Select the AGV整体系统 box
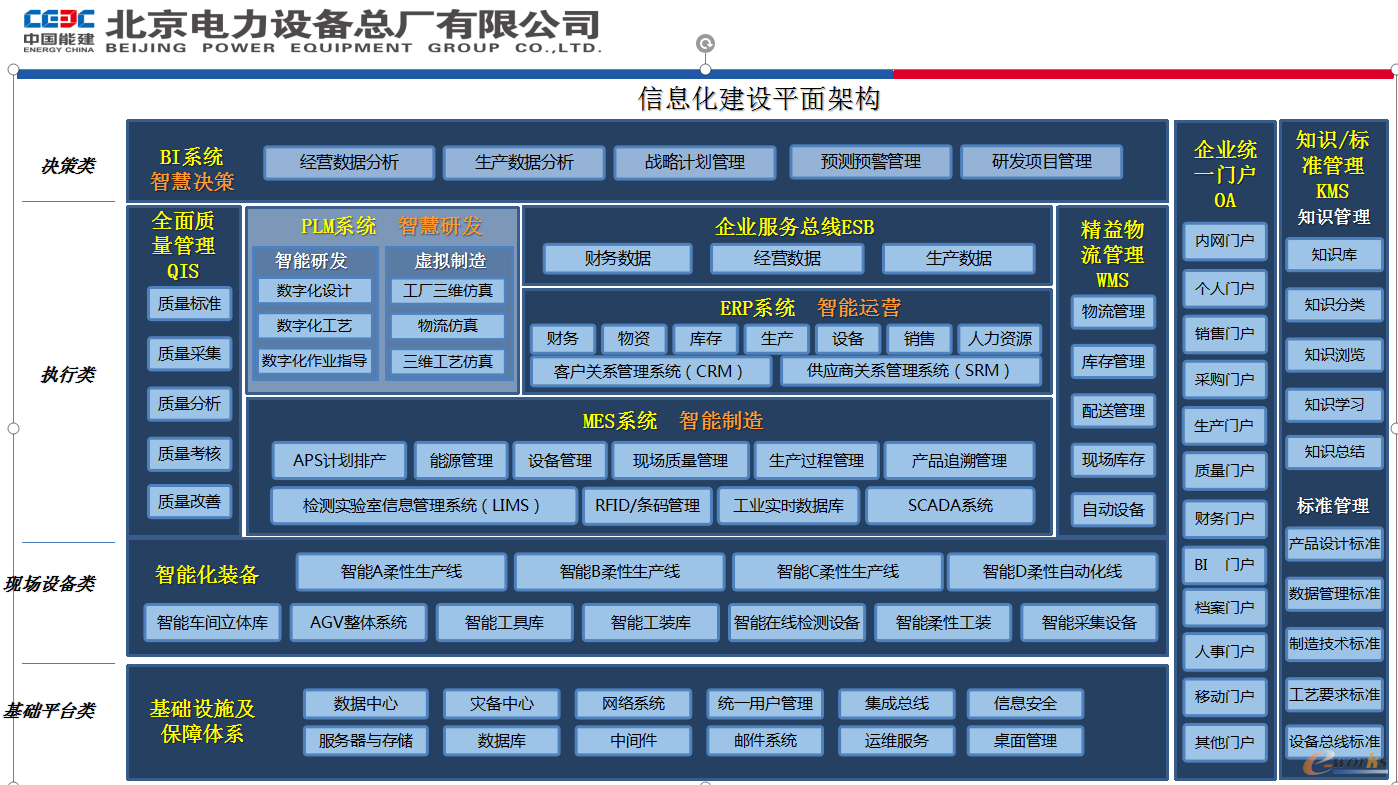 (358, 623)
